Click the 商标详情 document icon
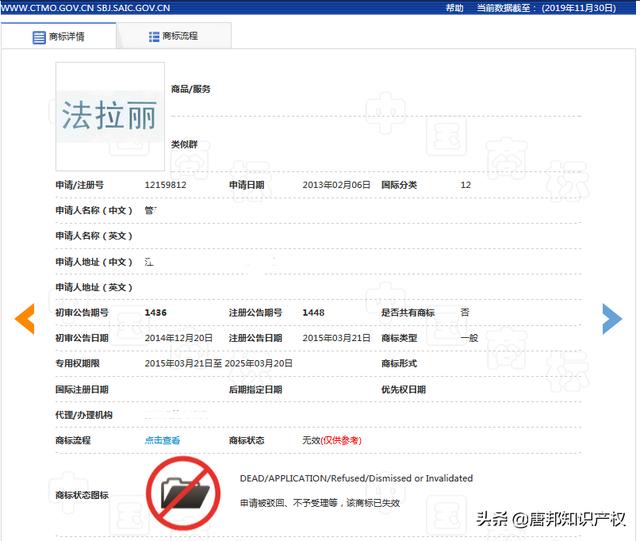The height and width of the screenshot is (541, 640). click(39, 37)
